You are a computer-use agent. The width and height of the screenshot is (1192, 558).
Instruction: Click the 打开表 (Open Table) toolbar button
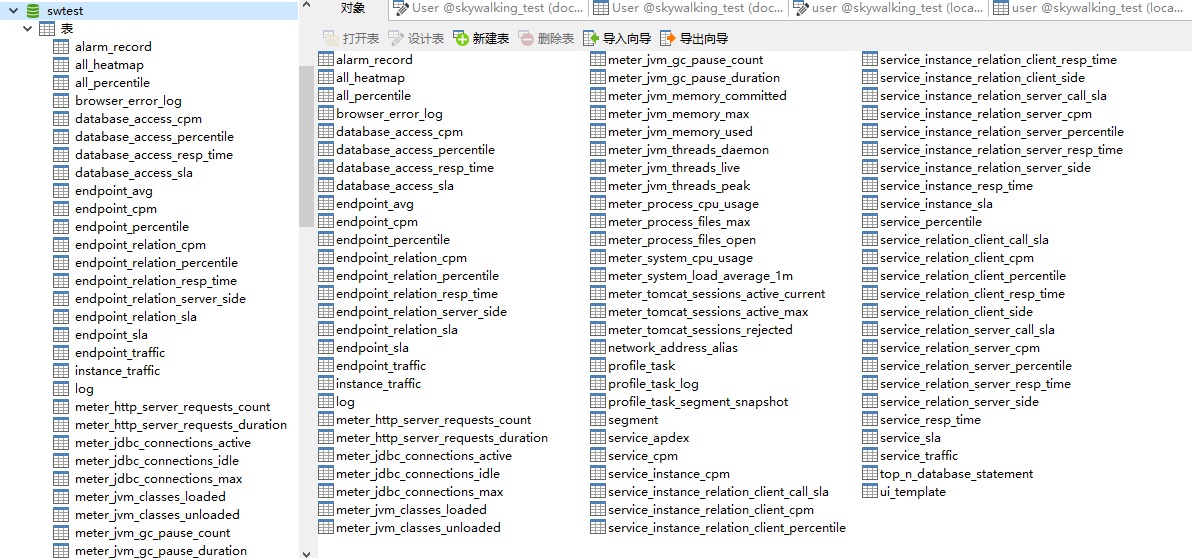point(350,38)
